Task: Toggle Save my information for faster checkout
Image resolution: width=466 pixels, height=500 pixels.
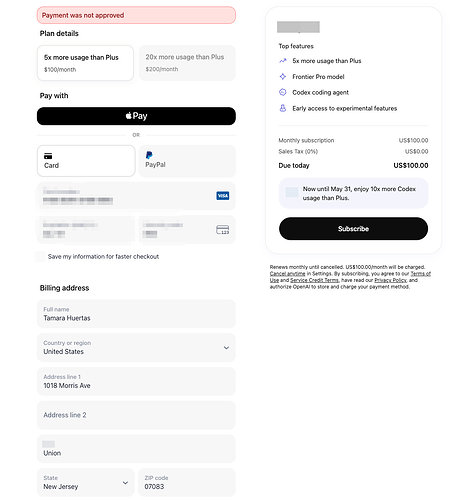Action: 40,256
